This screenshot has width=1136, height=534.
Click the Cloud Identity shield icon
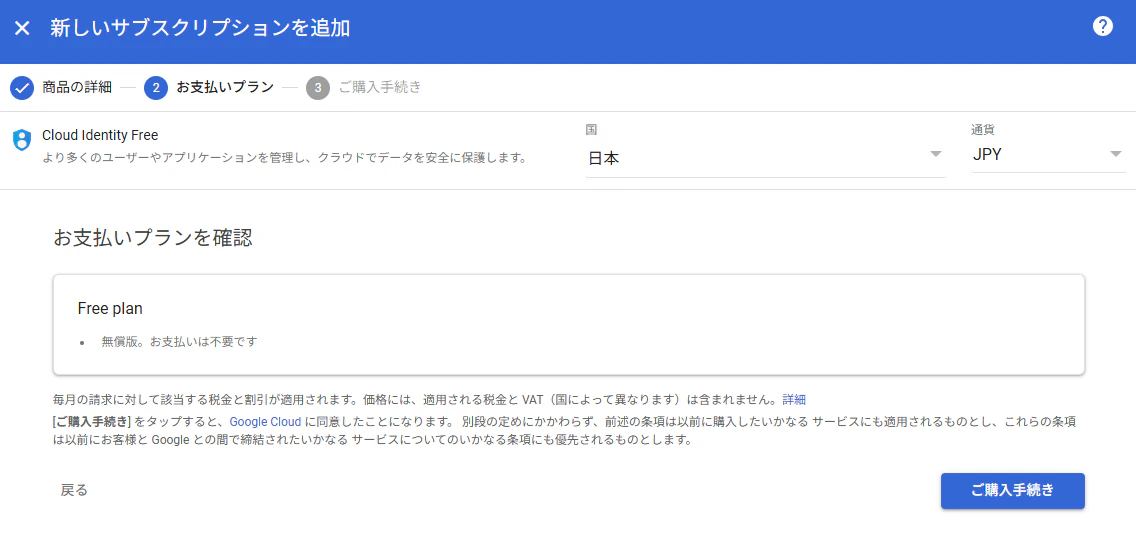[22, 139]
